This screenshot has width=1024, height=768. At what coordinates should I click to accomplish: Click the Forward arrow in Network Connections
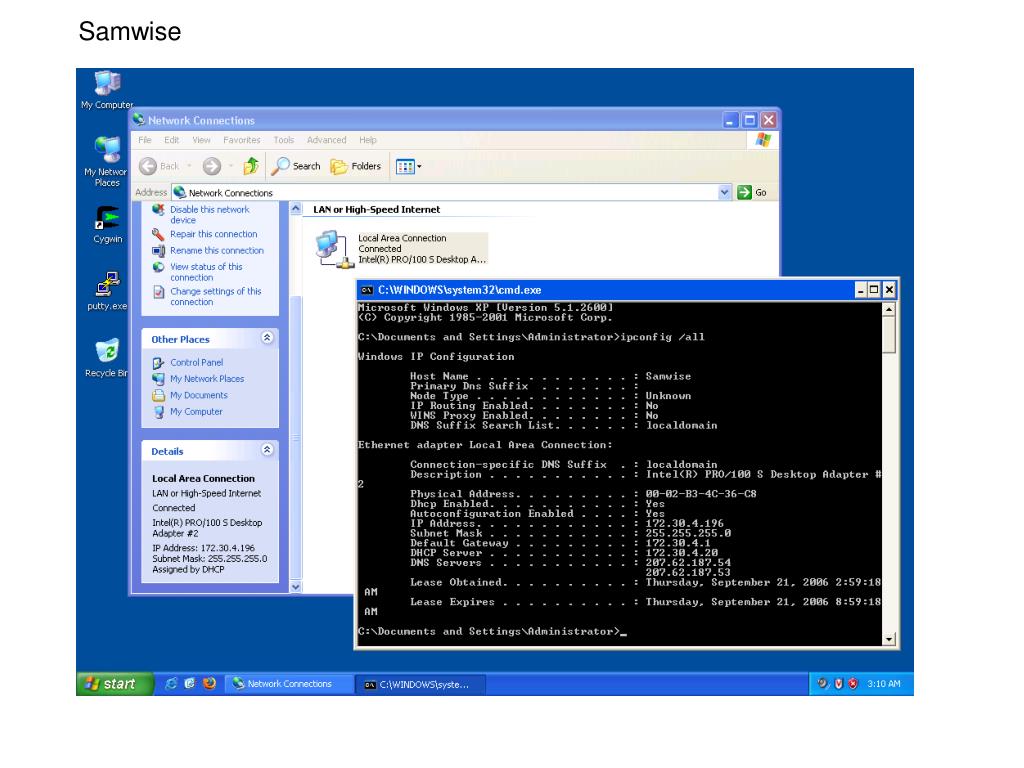tap(212, 167)
